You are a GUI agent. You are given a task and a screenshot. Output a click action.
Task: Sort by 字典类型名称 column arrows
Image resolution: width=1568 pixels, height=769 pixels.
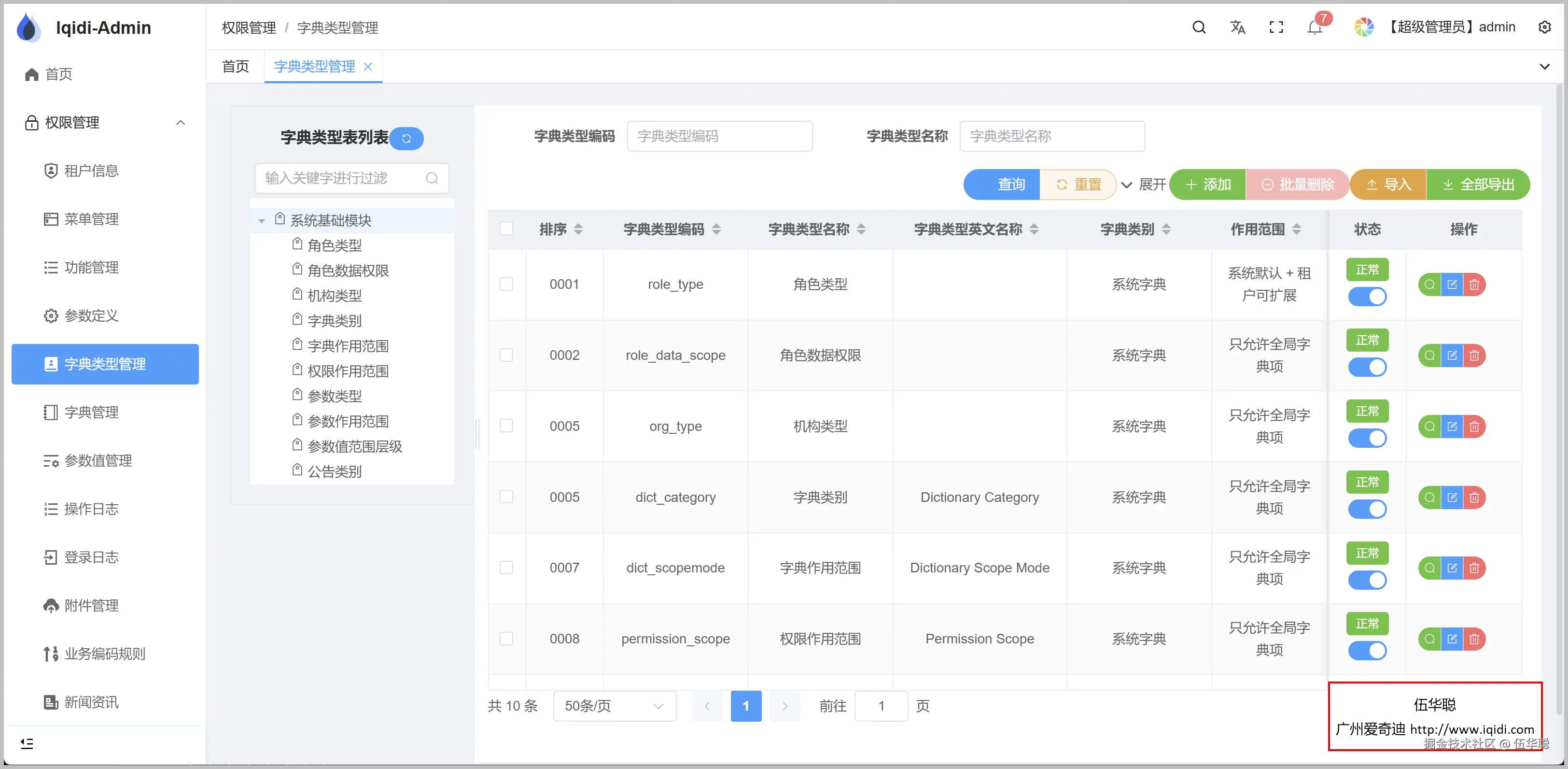click(861, 229)
